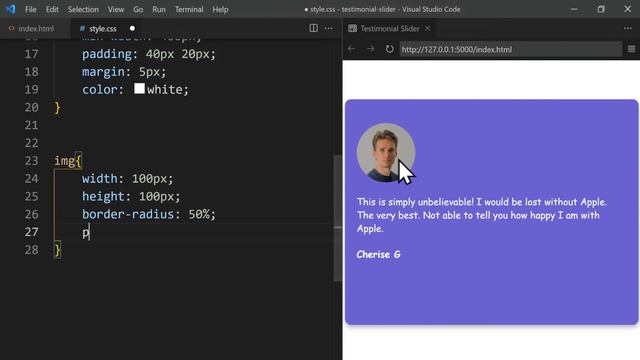Open preview pane More Actions ellipsis
Screen dimensions: 640x360
[x=628, y=28]
